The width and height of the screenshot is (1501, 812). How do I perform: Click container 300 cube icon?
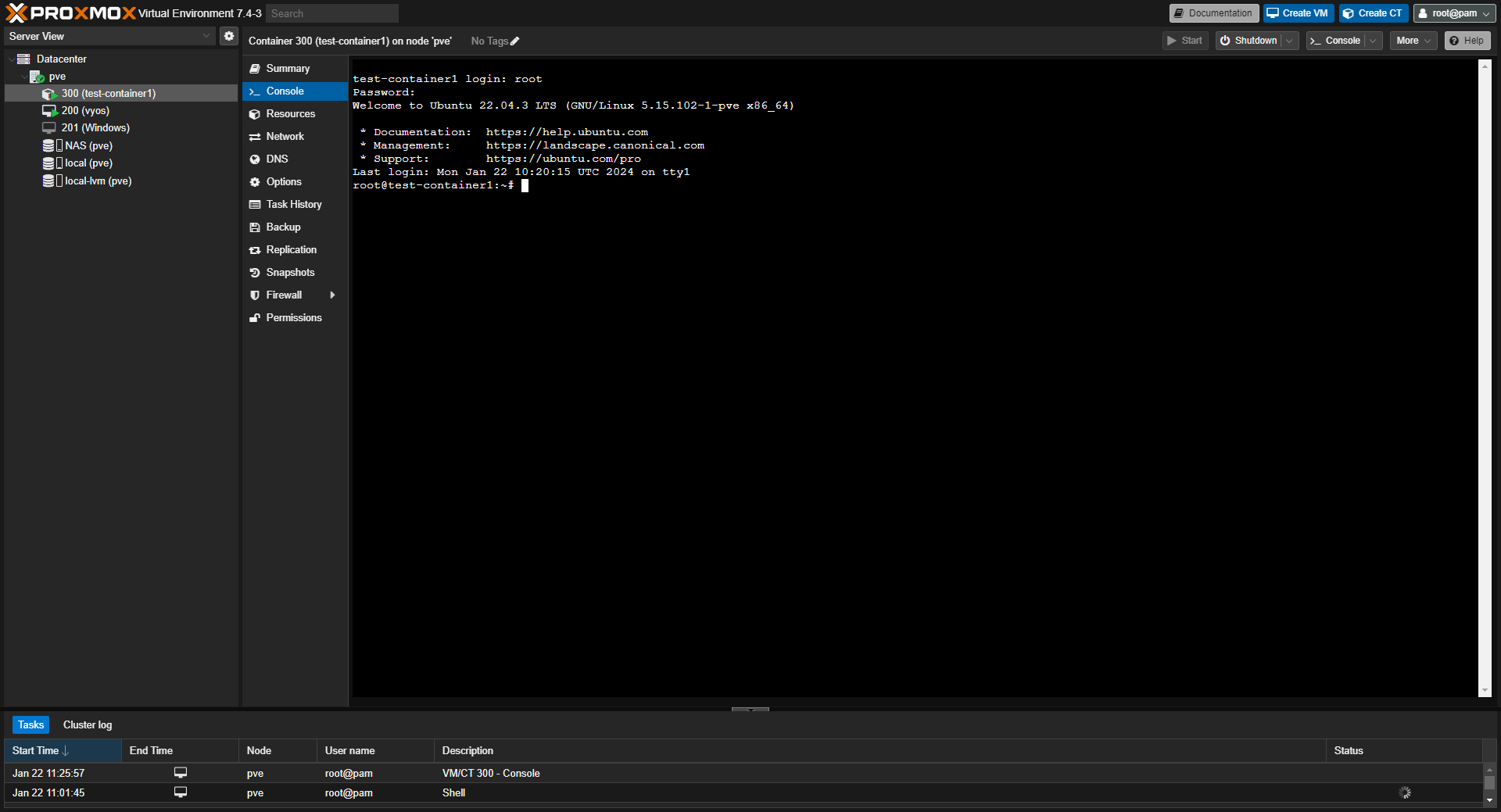coord(50,94)
